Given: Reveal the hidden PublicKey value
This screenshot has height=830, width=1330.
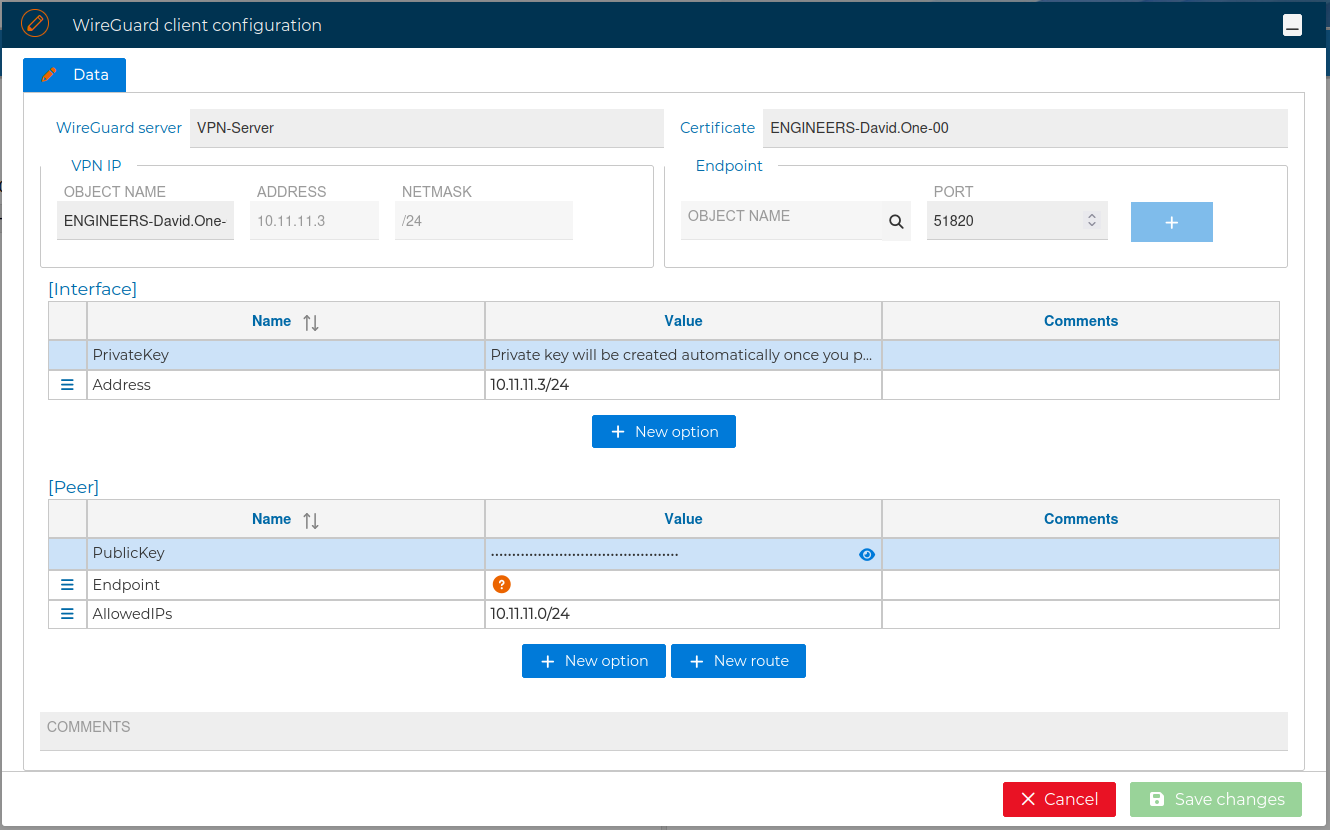Looking at the screenshot, I should [866, 554].
